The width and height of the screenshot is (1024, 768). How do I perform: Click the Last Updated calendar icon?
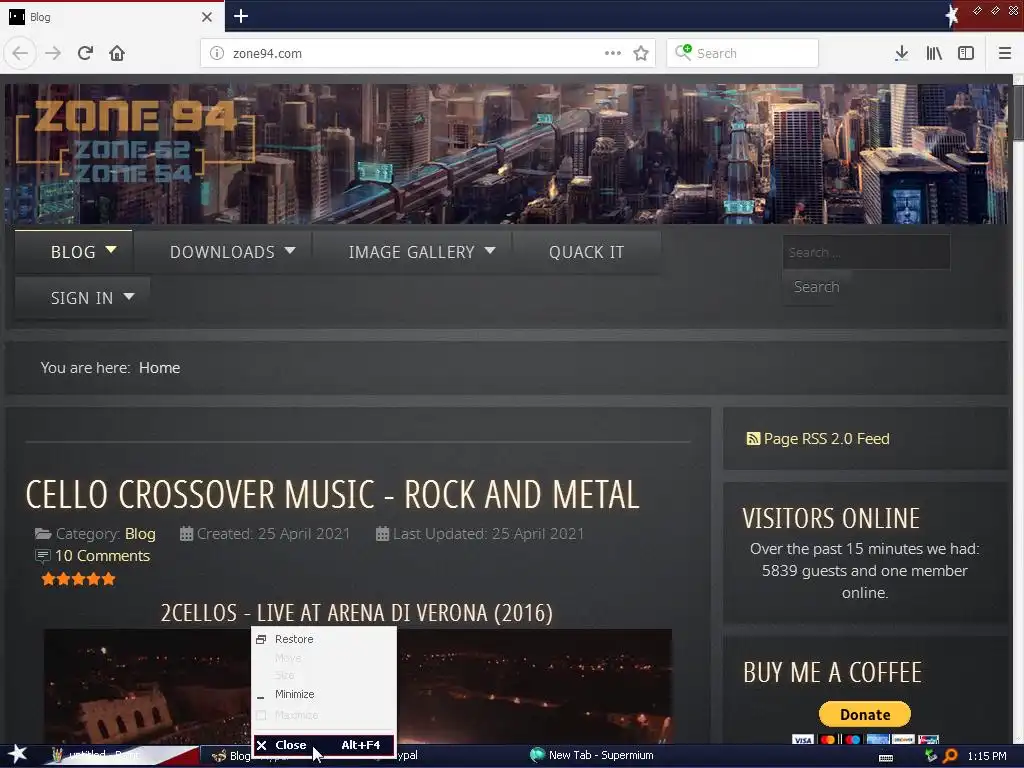[383, 534]
